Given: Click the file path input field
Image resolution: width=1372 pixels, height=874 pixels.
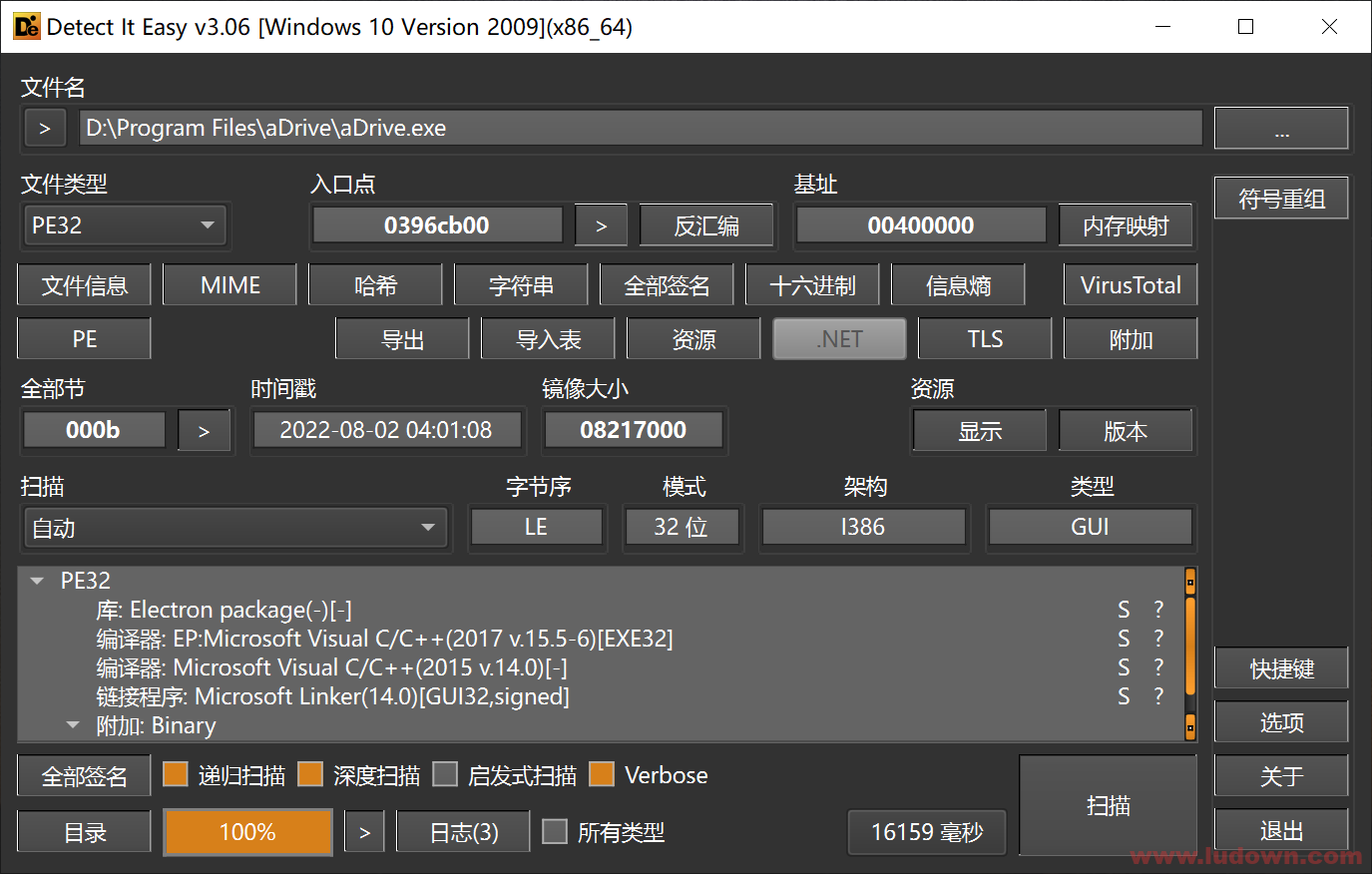Looking at the screenshot, I should click(641, 129).
